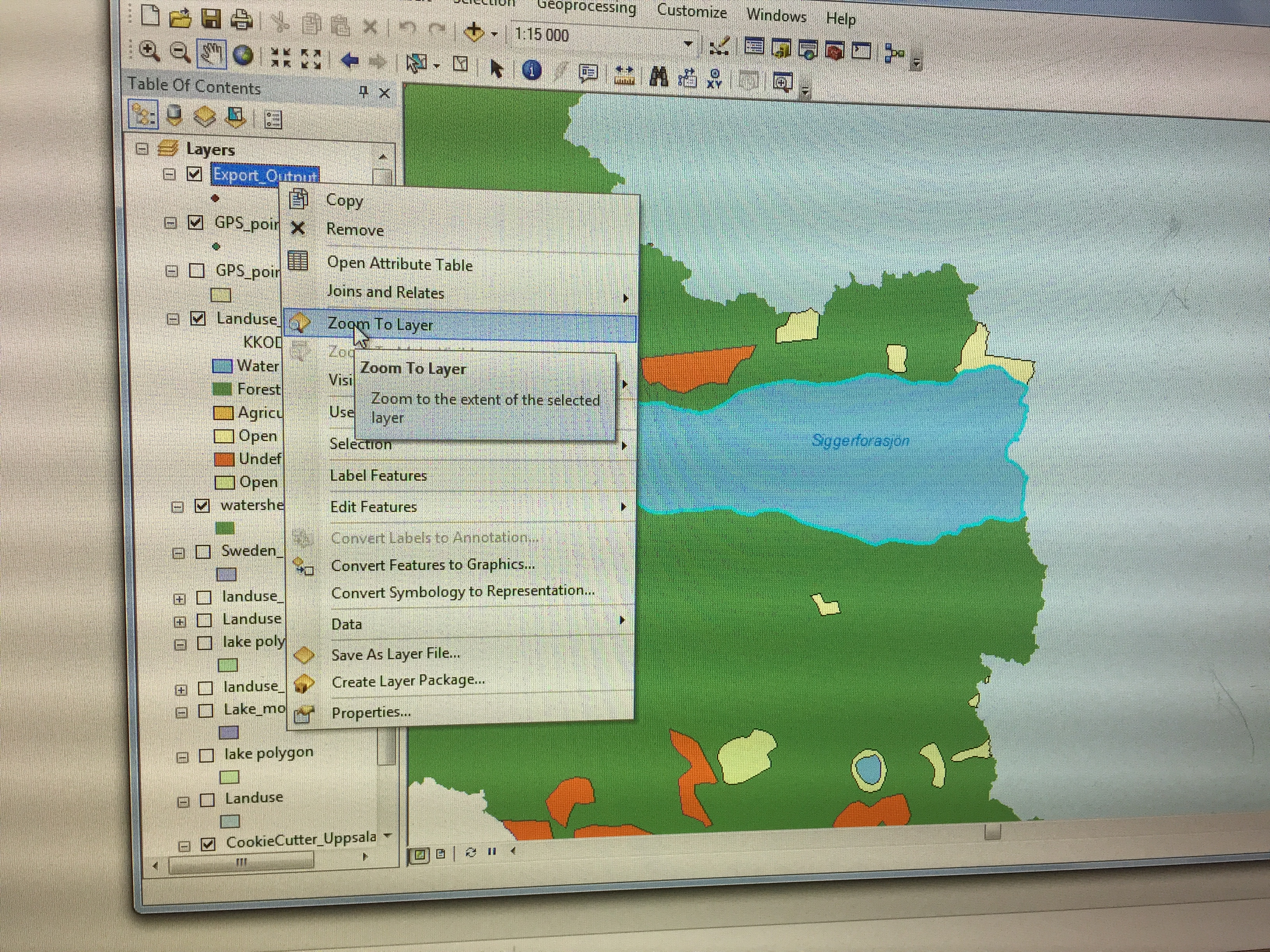
Task: Select the Zoom In magnifier tool
Action: (149, 51)
